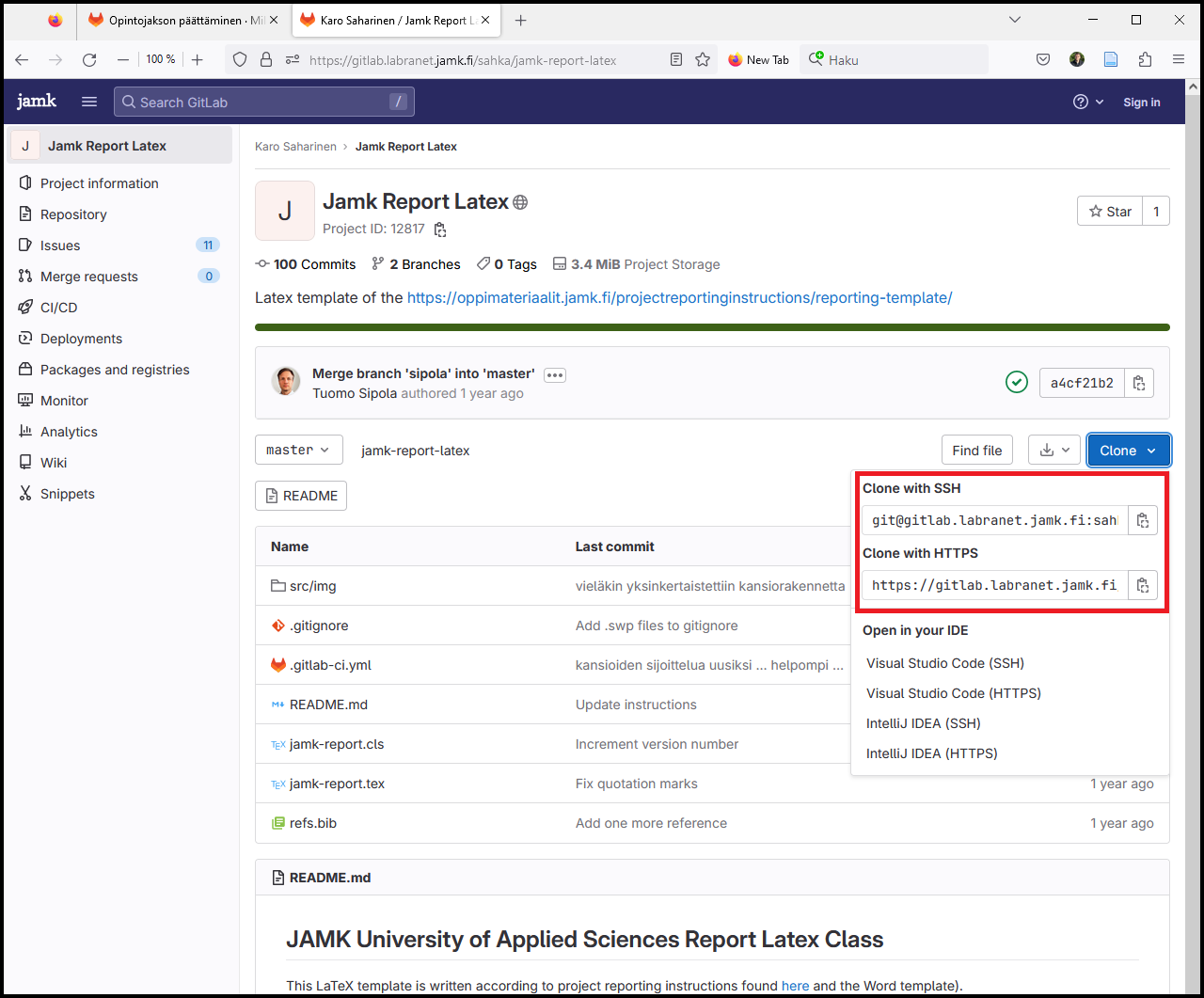Open Issues in the sidebar
The height and width of the screenshot is (998, 1204).
60,246
